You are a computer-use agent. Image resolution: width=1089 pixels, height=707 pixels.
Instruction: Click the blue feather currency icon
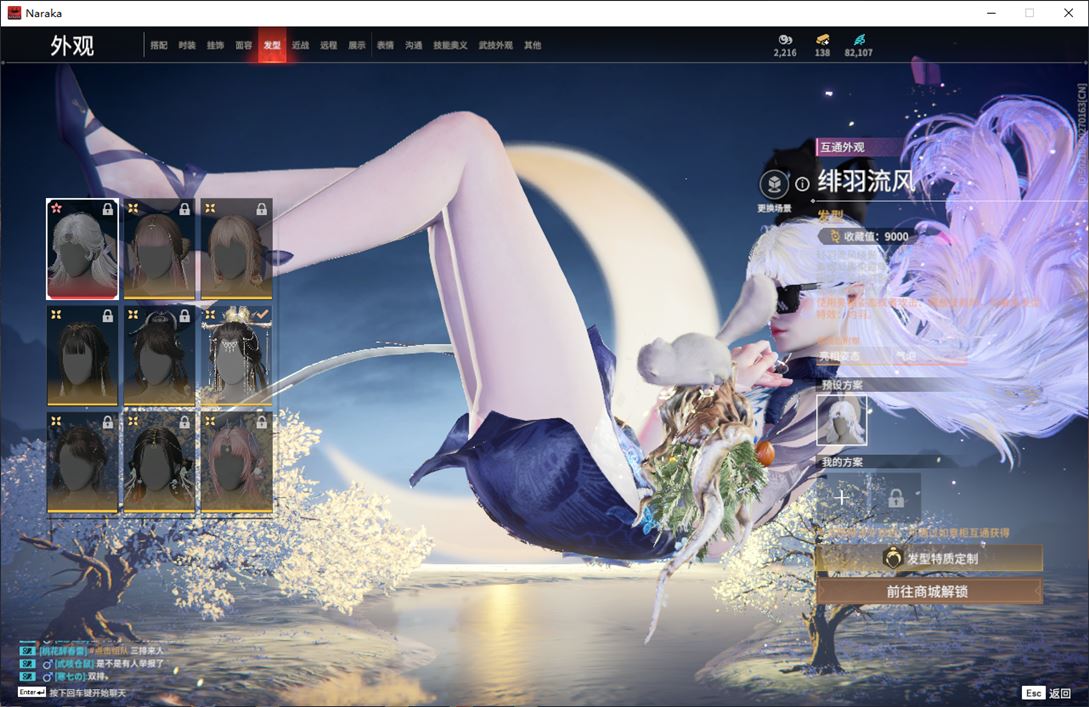(x=859, y=40)
